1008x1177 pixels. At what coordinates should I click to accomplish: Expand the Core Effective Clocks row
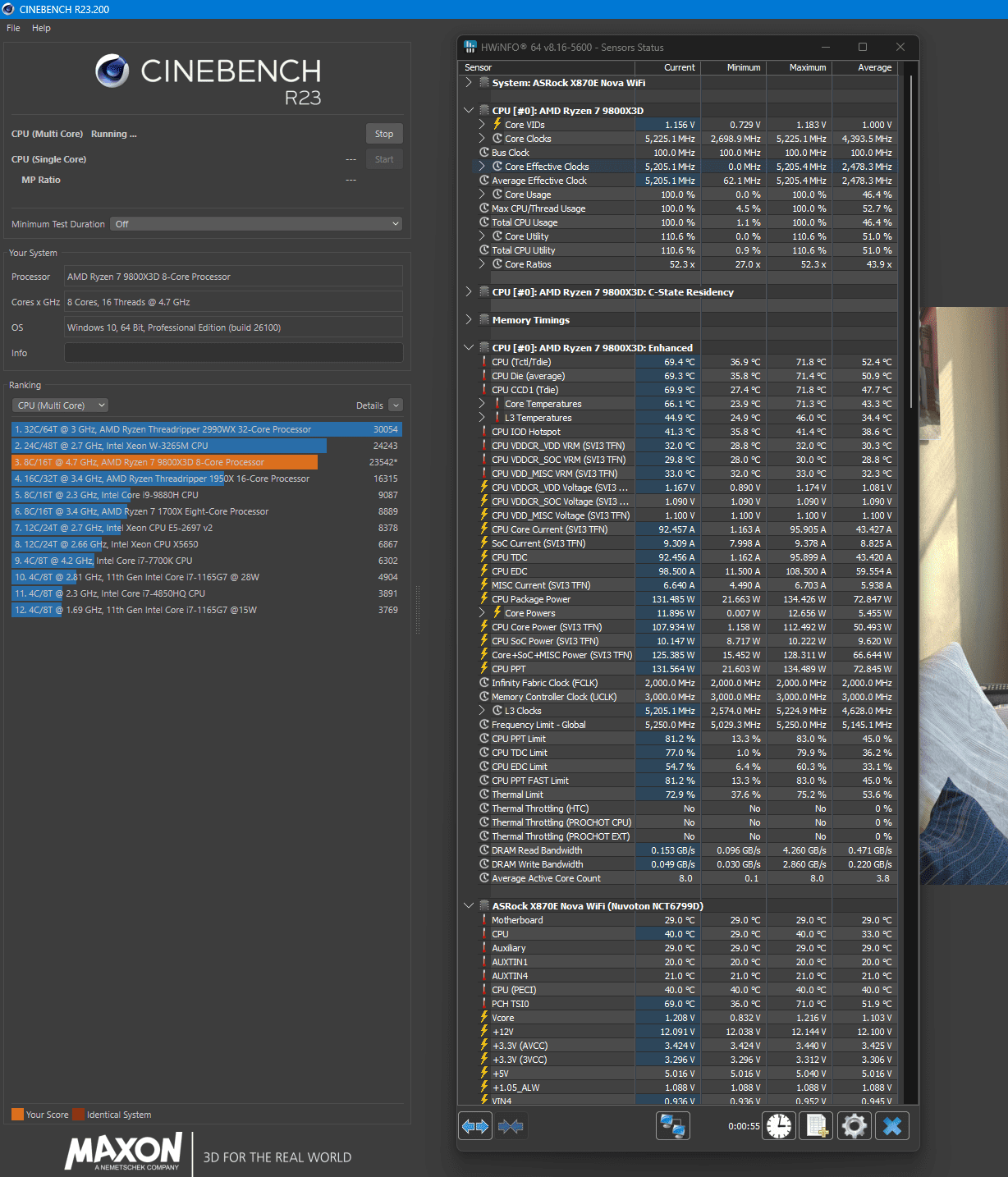click(x=482, y=167)
